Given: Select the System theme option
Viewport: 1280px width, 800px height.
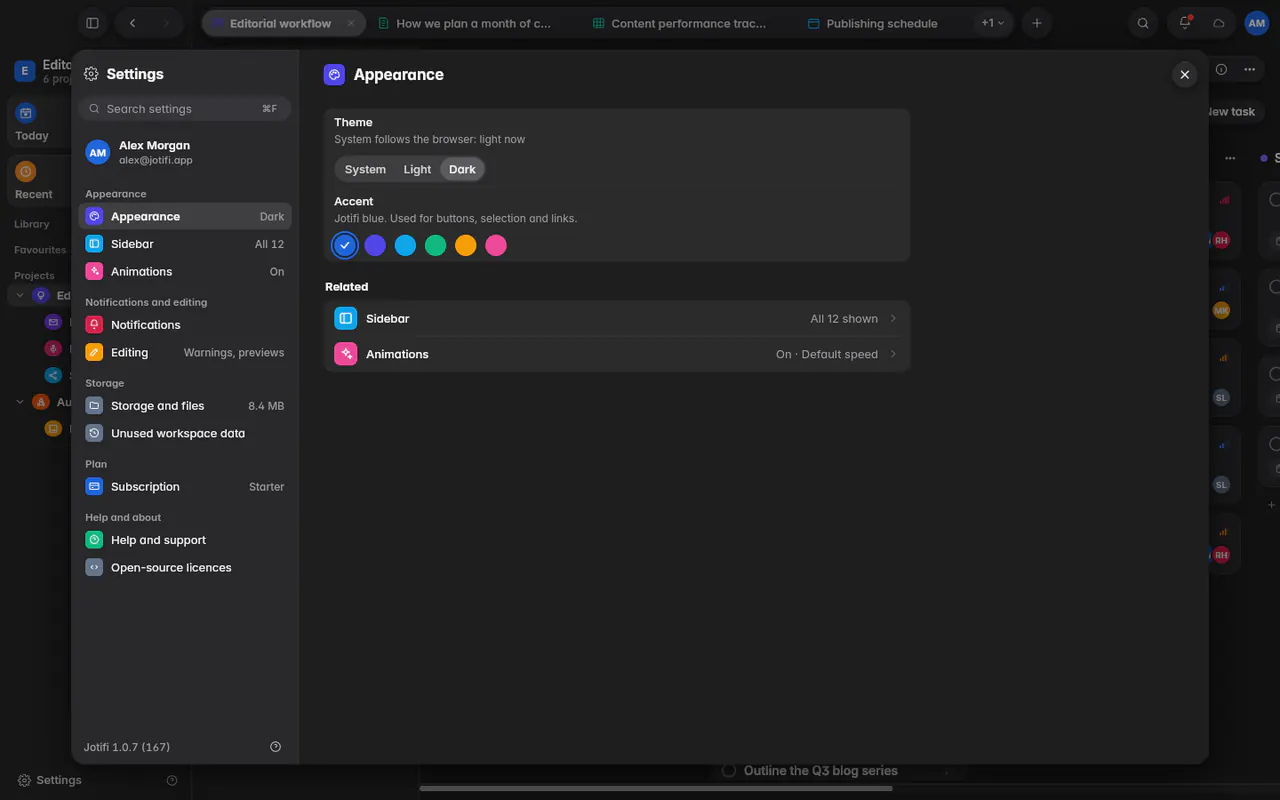Looking at the screenshot, I should [365, 169].
